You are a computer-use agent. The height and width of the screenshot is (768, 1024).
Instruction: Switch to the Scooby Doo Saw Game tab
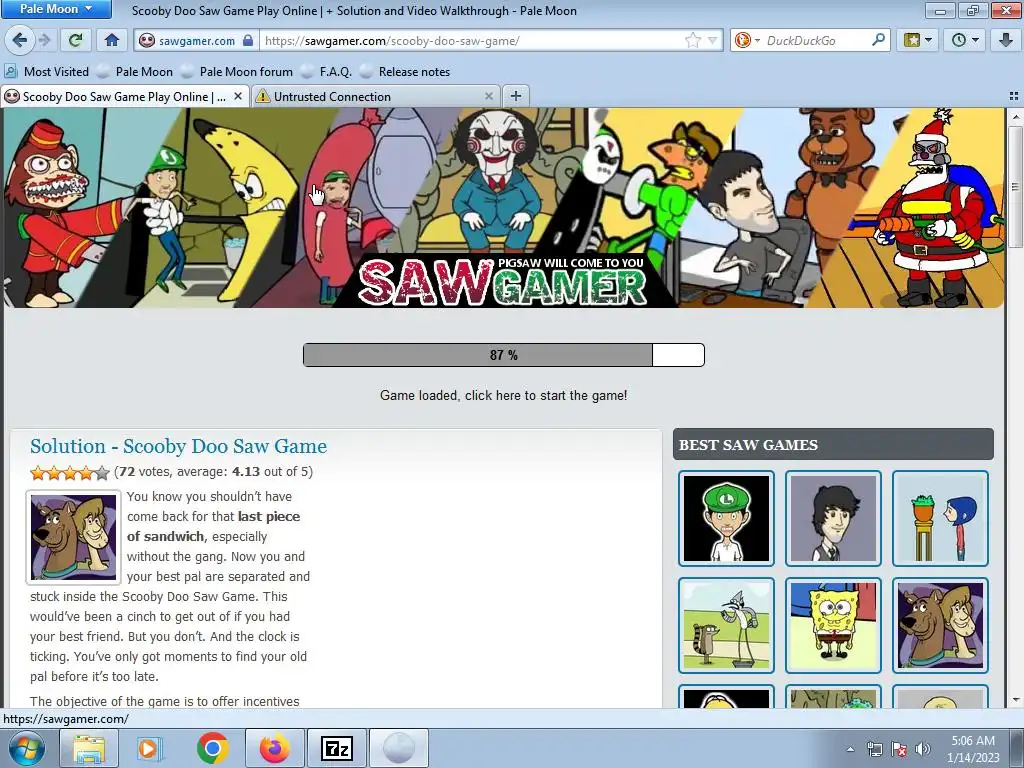pyautogui.click(x=124, y=97)
